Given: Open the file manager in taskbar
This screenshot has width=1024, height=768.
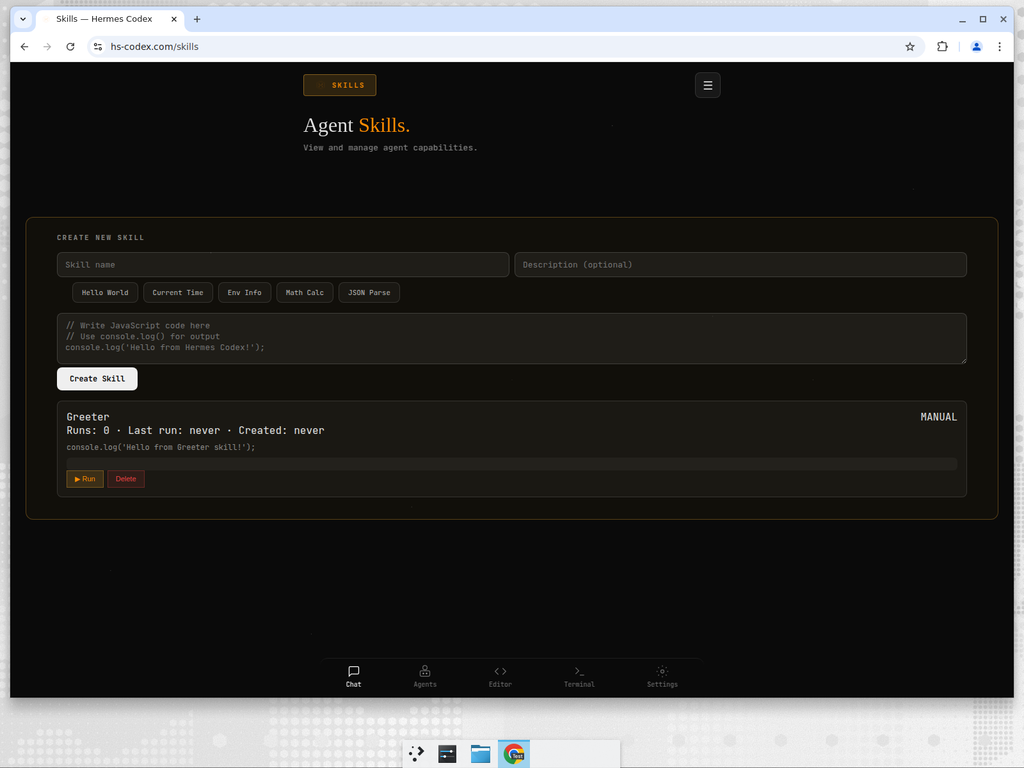Looking at the screenshot, I should pyautogui.click(x=481, y=754).
